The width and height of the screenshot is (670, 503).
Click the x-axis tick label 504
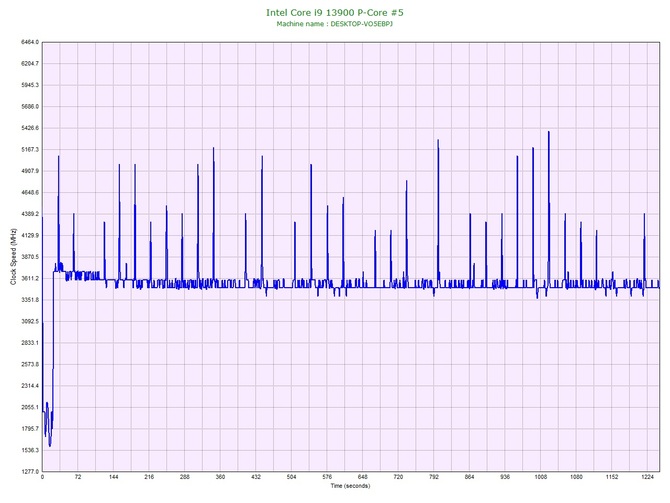coord(291,477)
